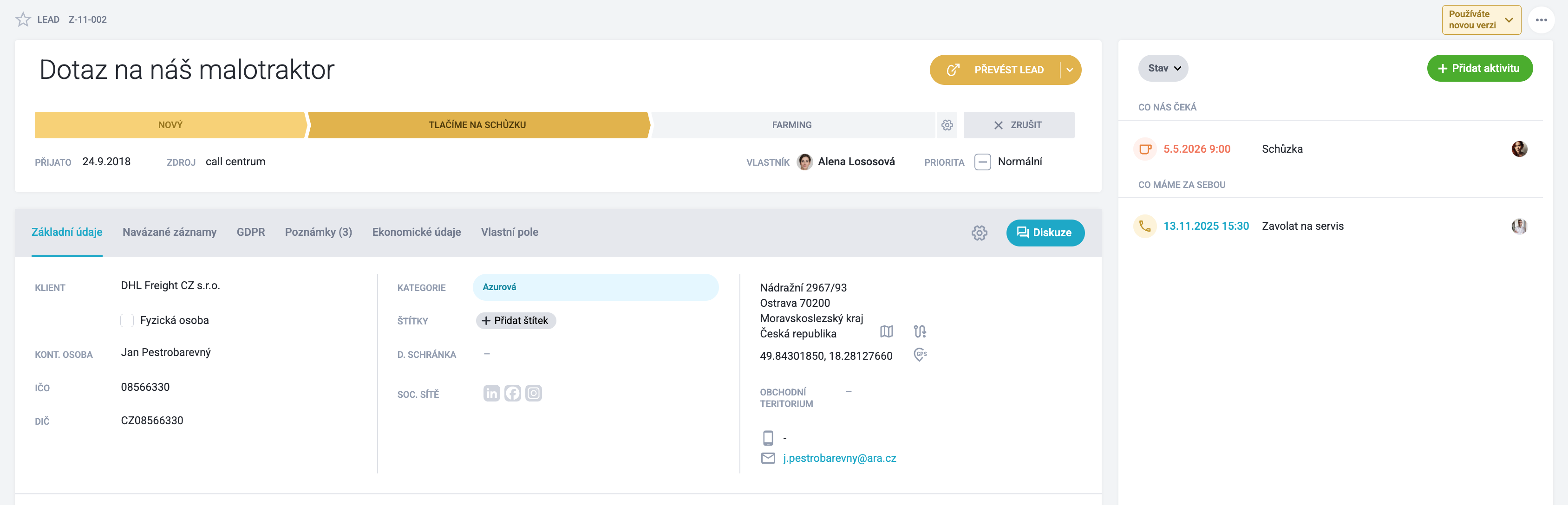Open tab settings gear next to Diskuze

coord(979,233)
